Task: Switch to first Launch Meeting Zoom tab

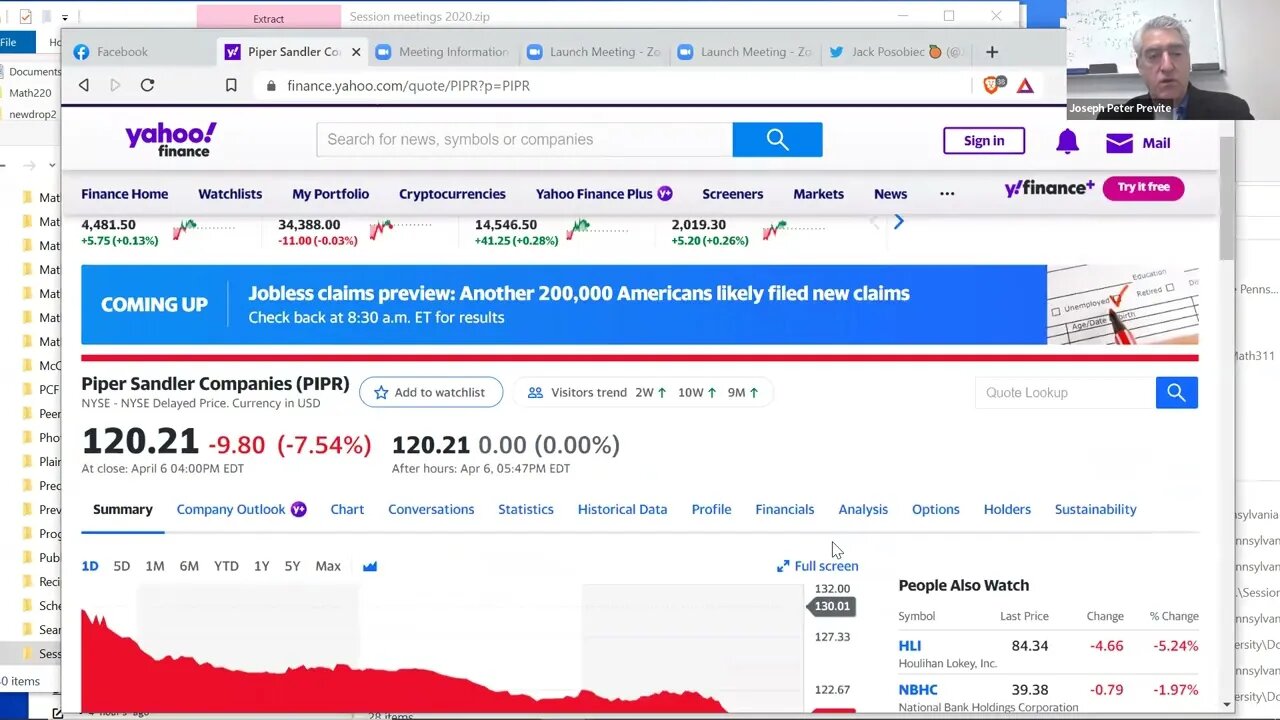Action: point(593,52)
